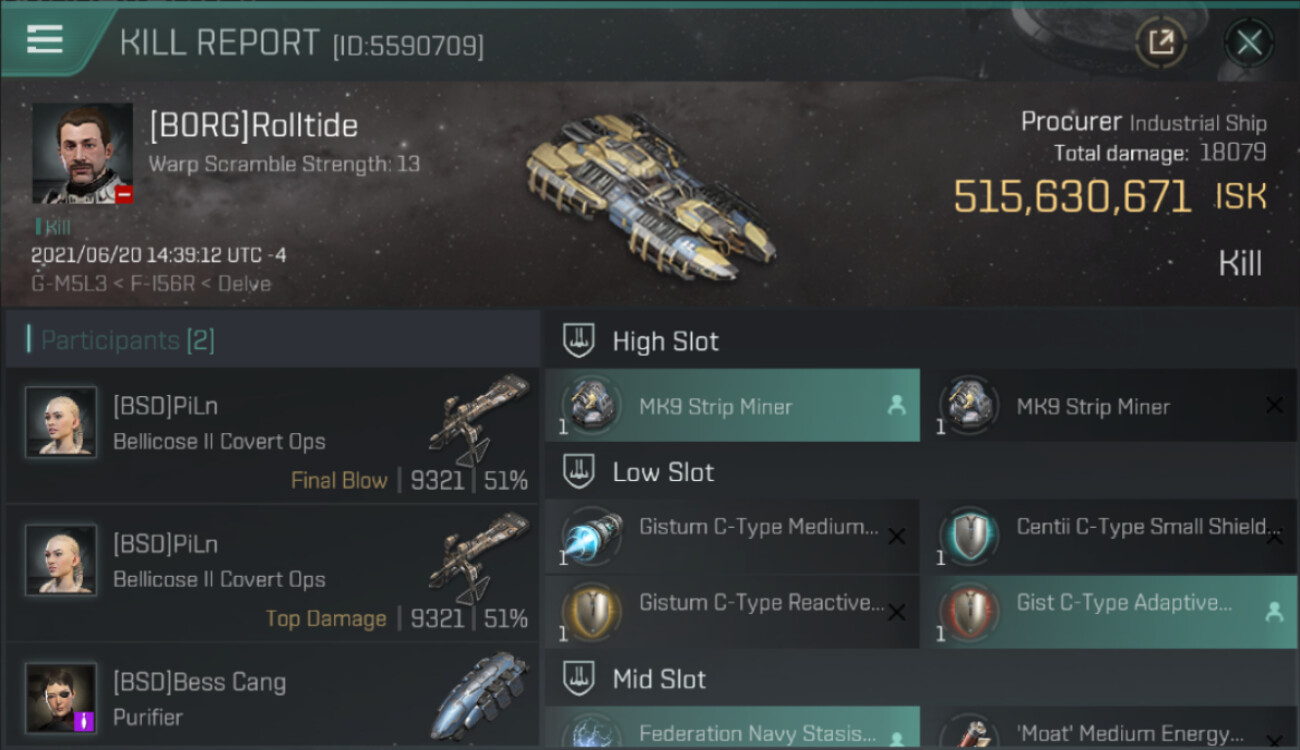Click Rolltide's pilot portrait

click(x=82, y=153)
